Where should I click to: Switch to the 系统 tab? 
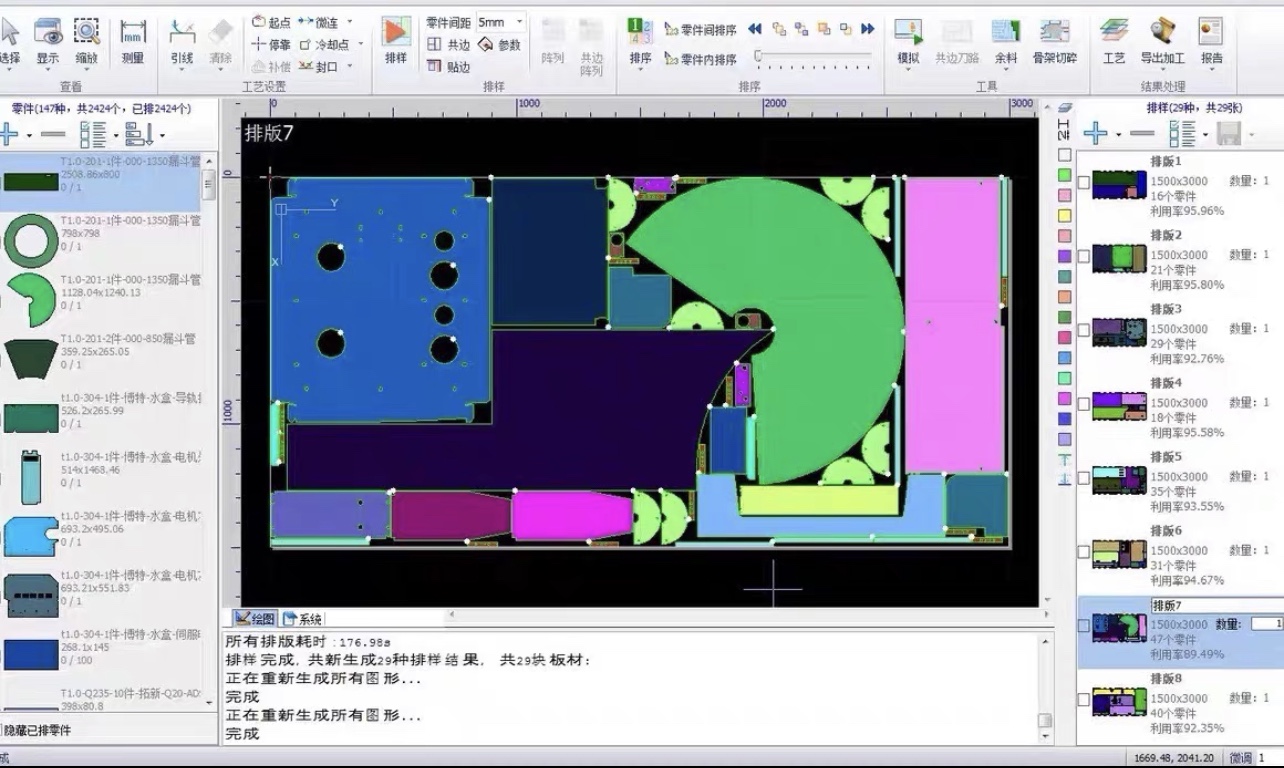(302, 618)
